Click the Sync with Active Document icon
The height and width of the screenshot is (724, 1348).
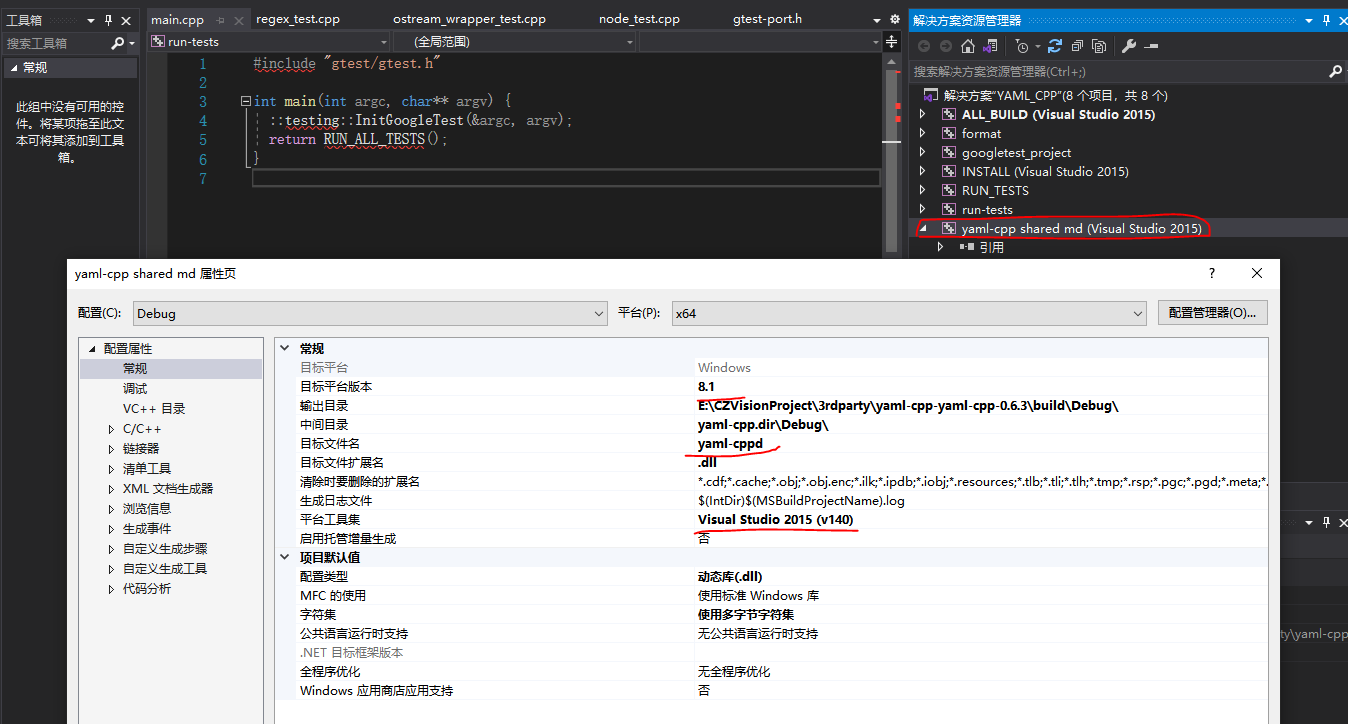tap(990, 45)
